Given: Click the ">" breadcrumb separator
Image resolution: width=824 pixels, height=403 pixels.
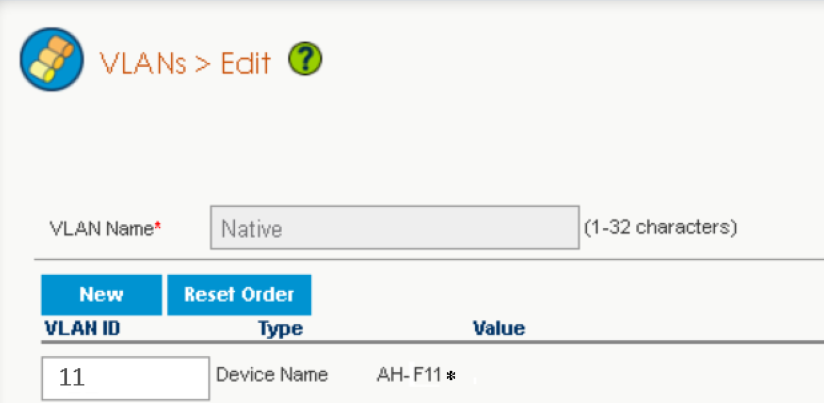Looking at the screenshot, I should [x=203, y=64].
